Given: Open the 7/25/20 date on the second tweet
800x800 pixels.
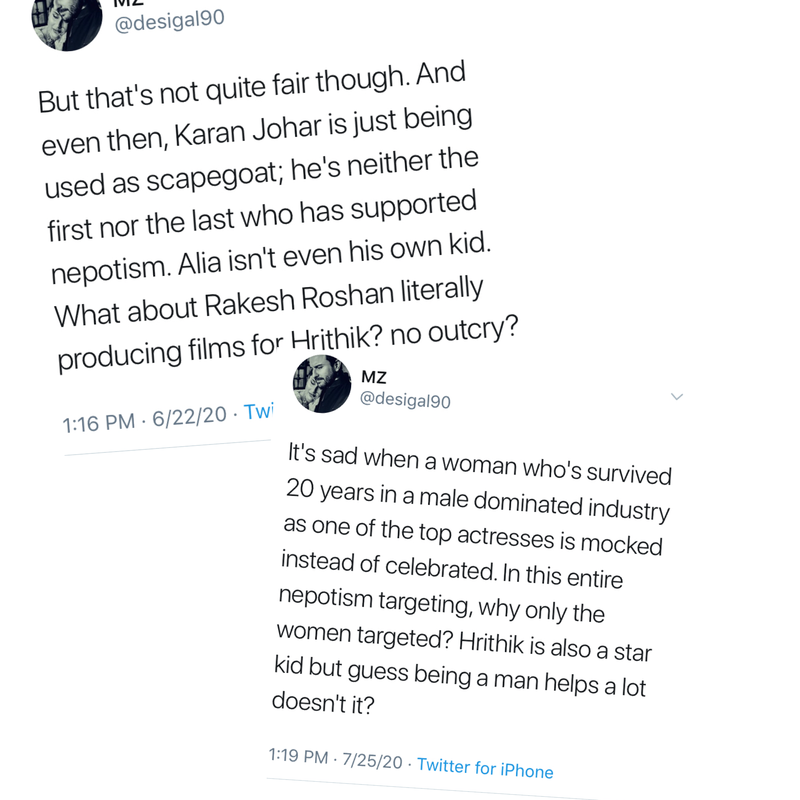Looking at the screenshot, I should 372,760.
